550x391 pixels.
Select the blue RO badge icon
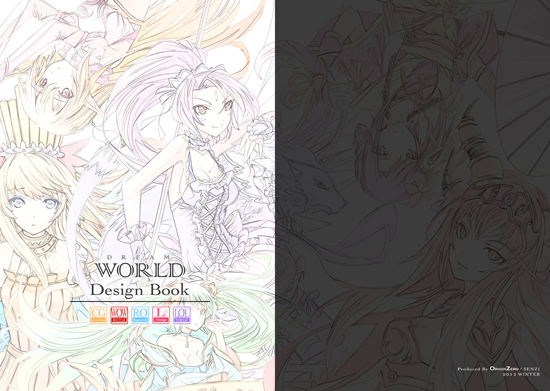(x=140, y=315)
